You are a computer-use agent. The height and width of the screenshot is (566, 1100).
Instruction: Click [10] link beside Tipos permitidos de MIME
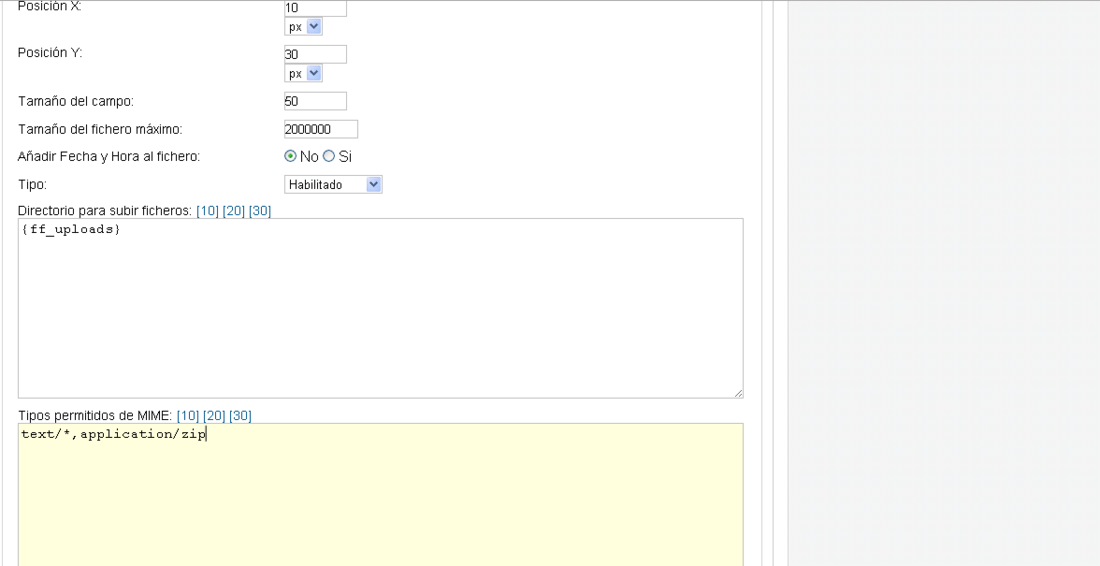(x=188, y=416)
